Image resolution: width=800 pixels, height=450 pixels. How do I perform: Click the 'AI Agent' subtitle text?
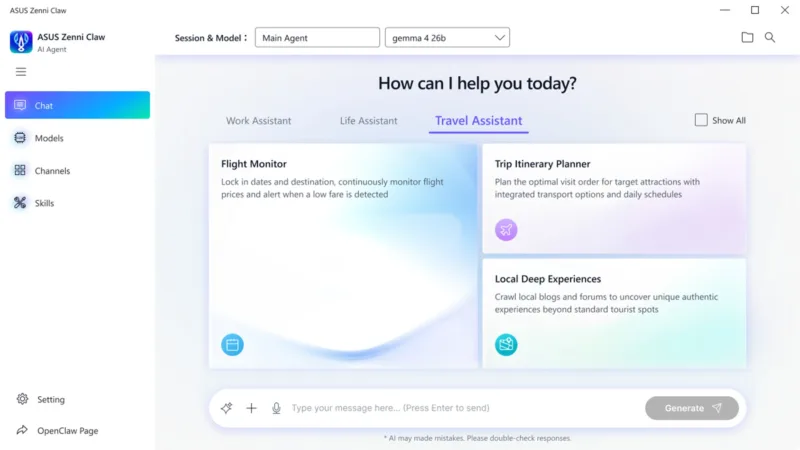pos(52,49)
